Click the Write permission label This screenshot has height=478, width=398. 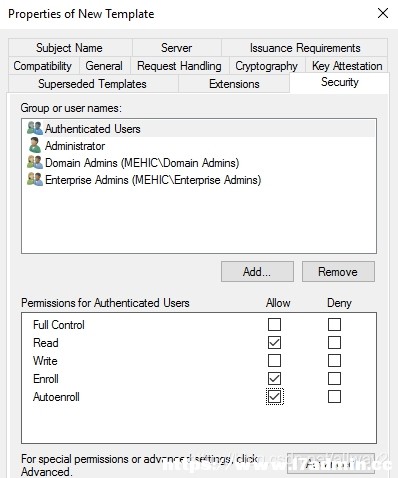point(45,361)
